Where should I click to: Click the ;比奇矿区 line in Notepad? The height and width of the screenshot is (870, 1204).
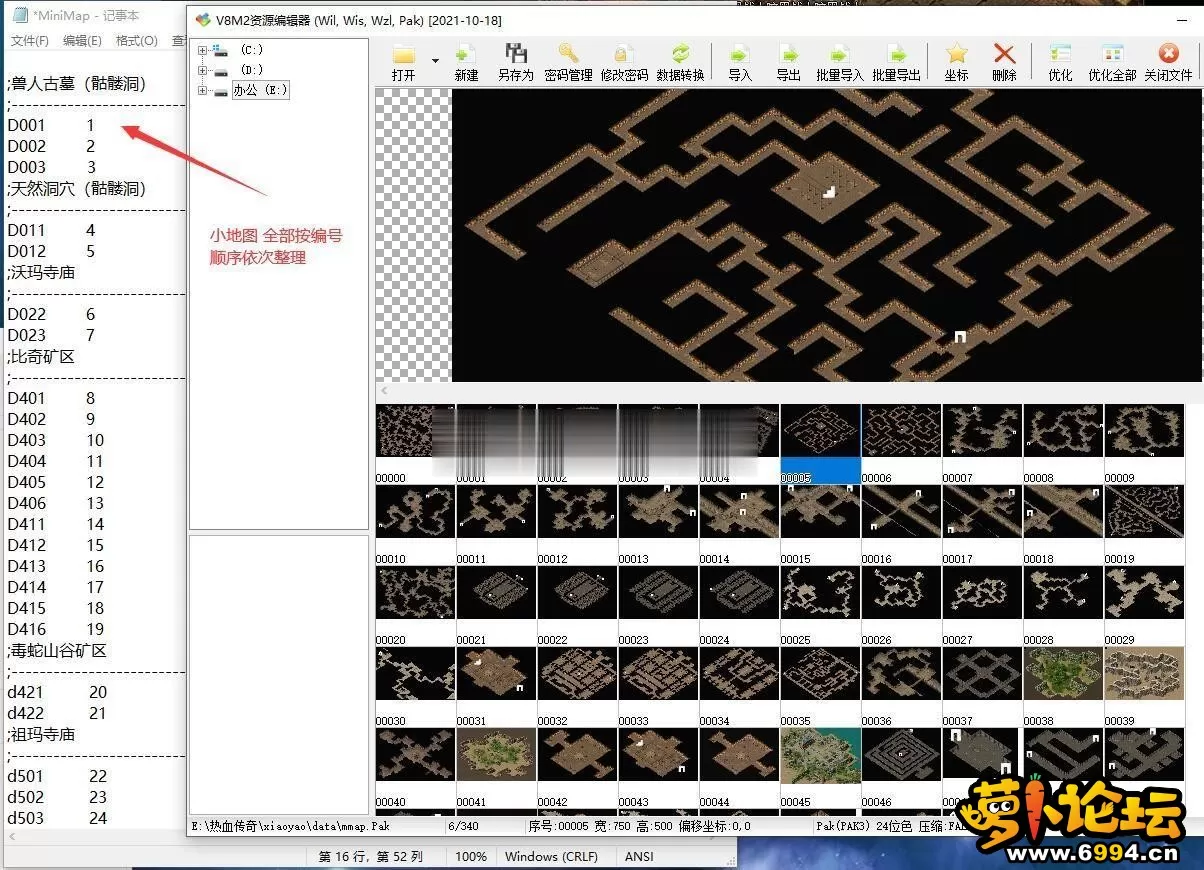coord(41,356)
